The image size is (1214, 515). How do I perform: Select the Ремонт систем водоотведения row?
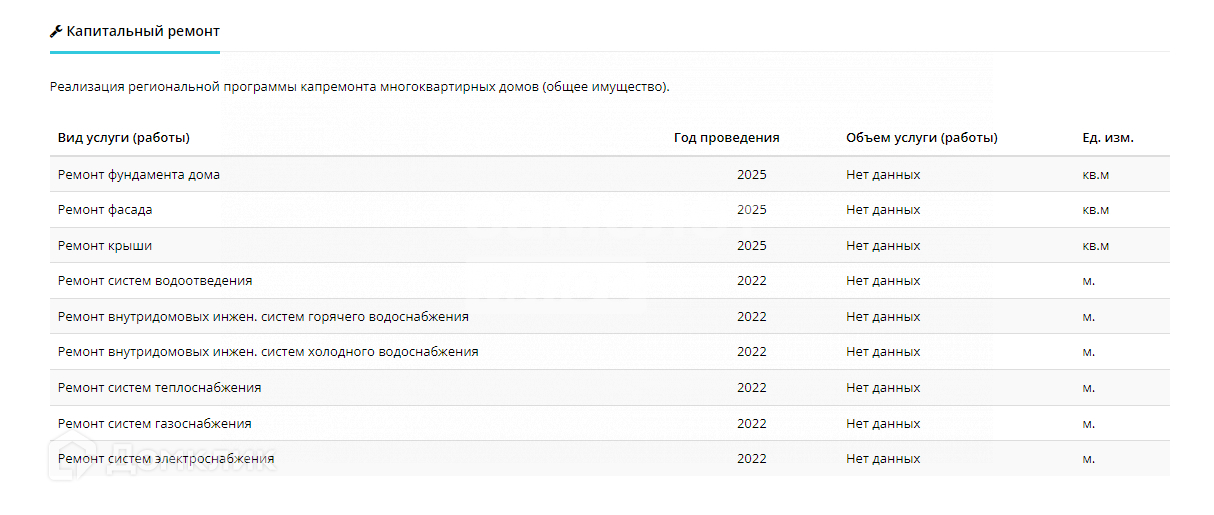pyautogui.click(x=155, y=281)
